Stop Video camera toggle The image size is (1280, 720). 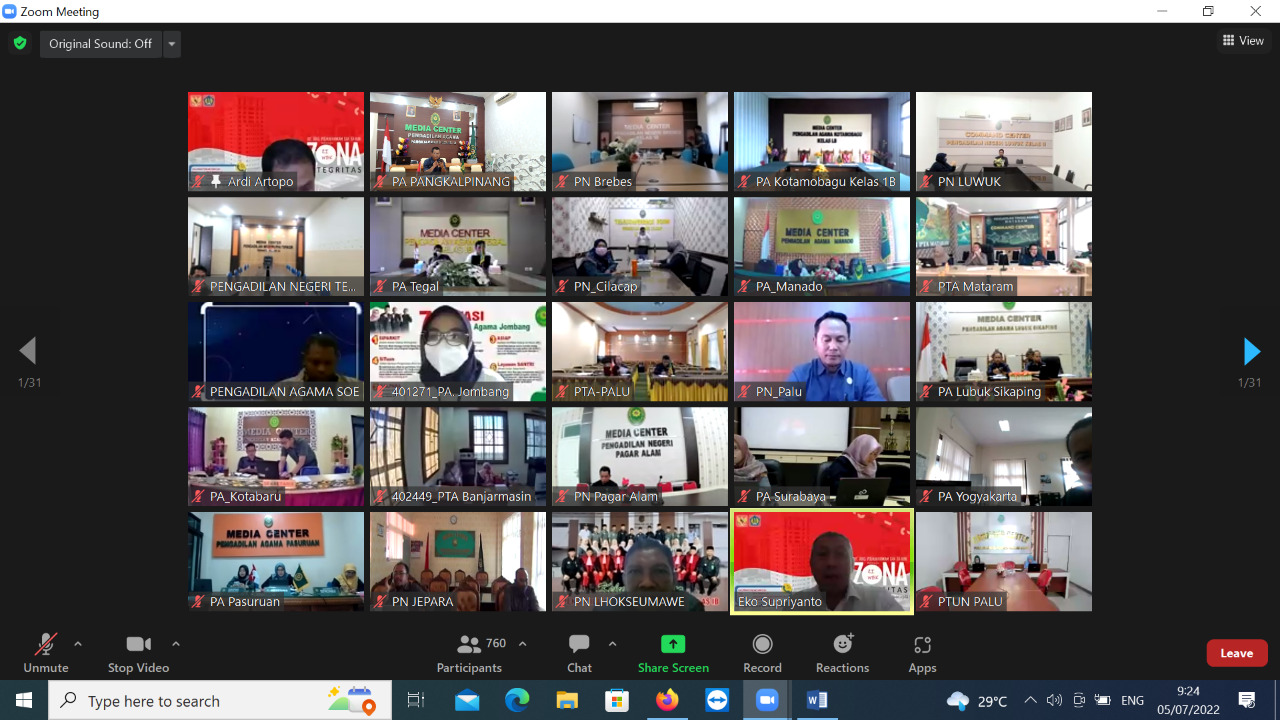click(x=138, y=653)
